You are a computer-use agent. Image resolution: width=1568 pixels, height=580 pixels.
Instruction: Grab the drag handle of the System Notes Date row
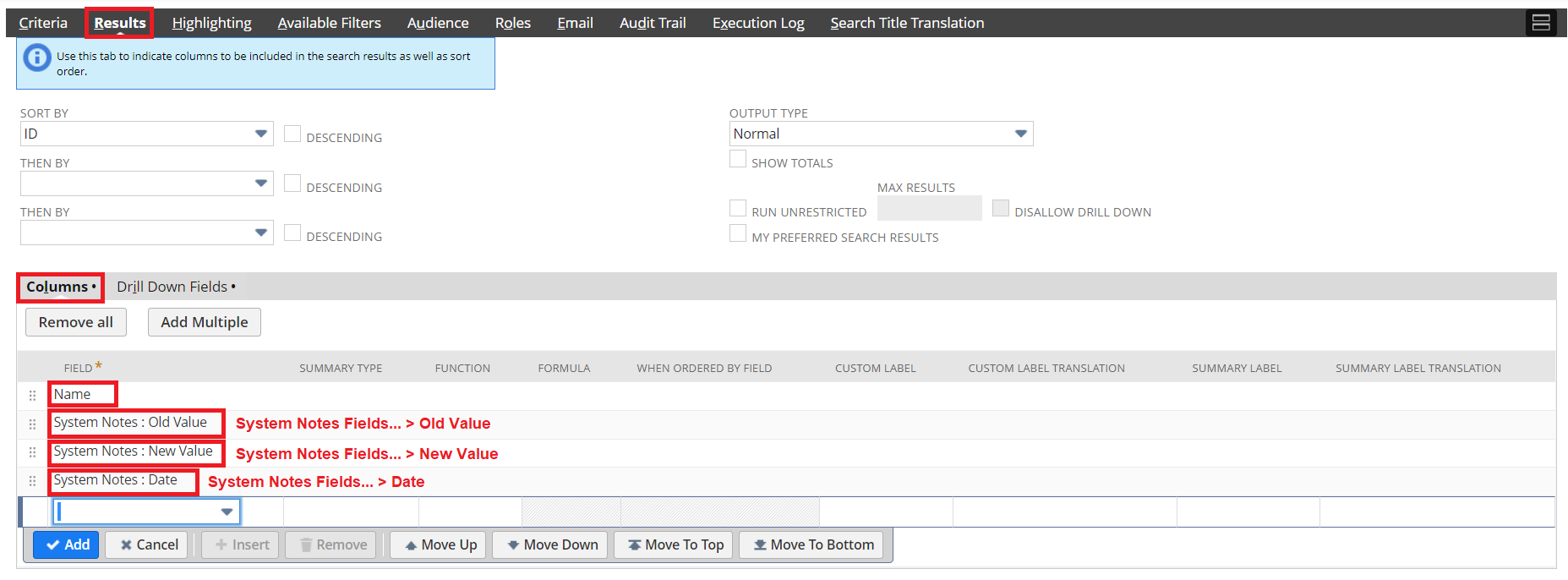(x=32, y=481)
